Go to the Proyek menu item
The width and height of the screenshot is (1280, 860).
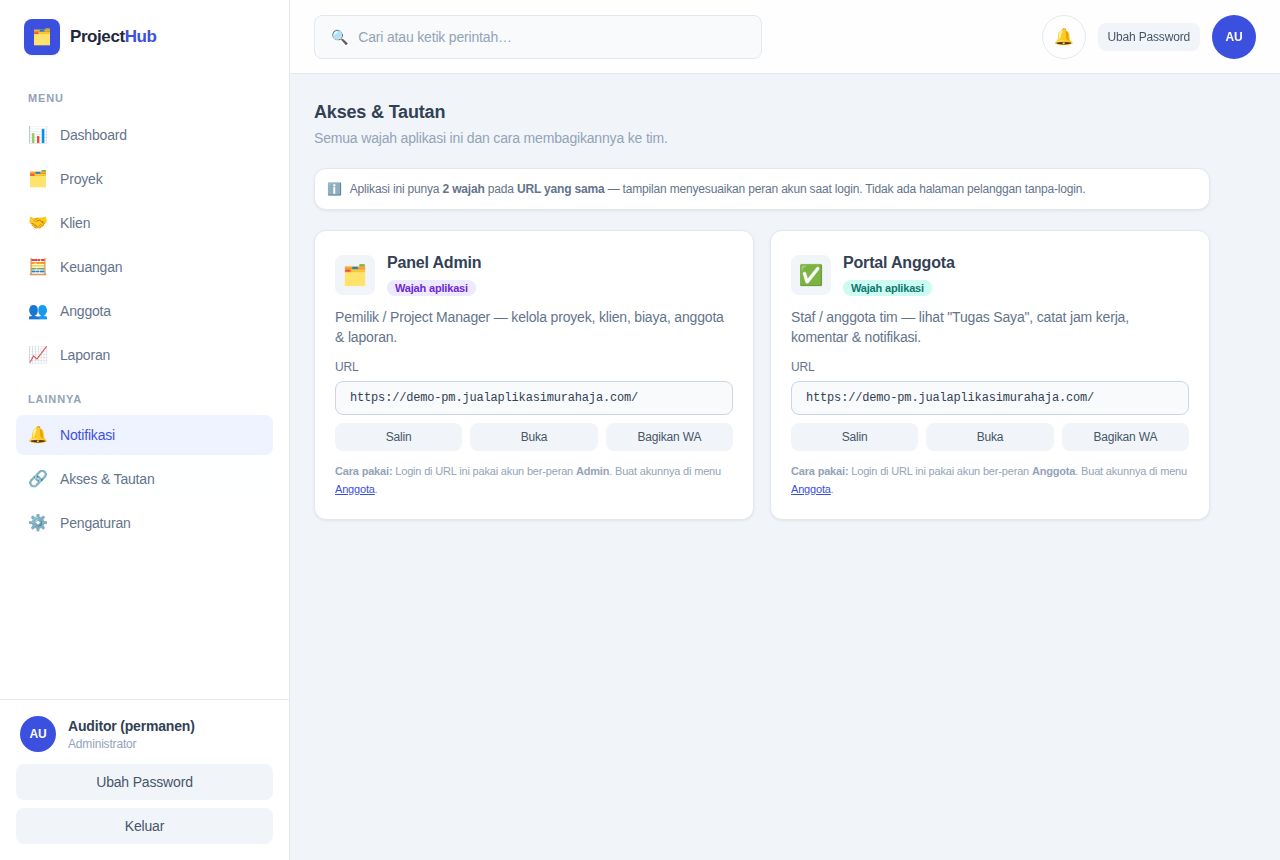pos(144,179)
